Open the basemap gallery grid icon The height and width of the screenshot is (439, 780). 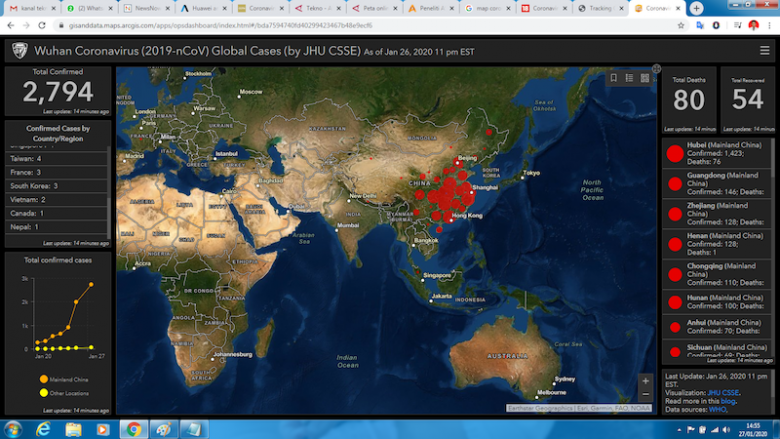pyautogui.click(x=645, y=77)
